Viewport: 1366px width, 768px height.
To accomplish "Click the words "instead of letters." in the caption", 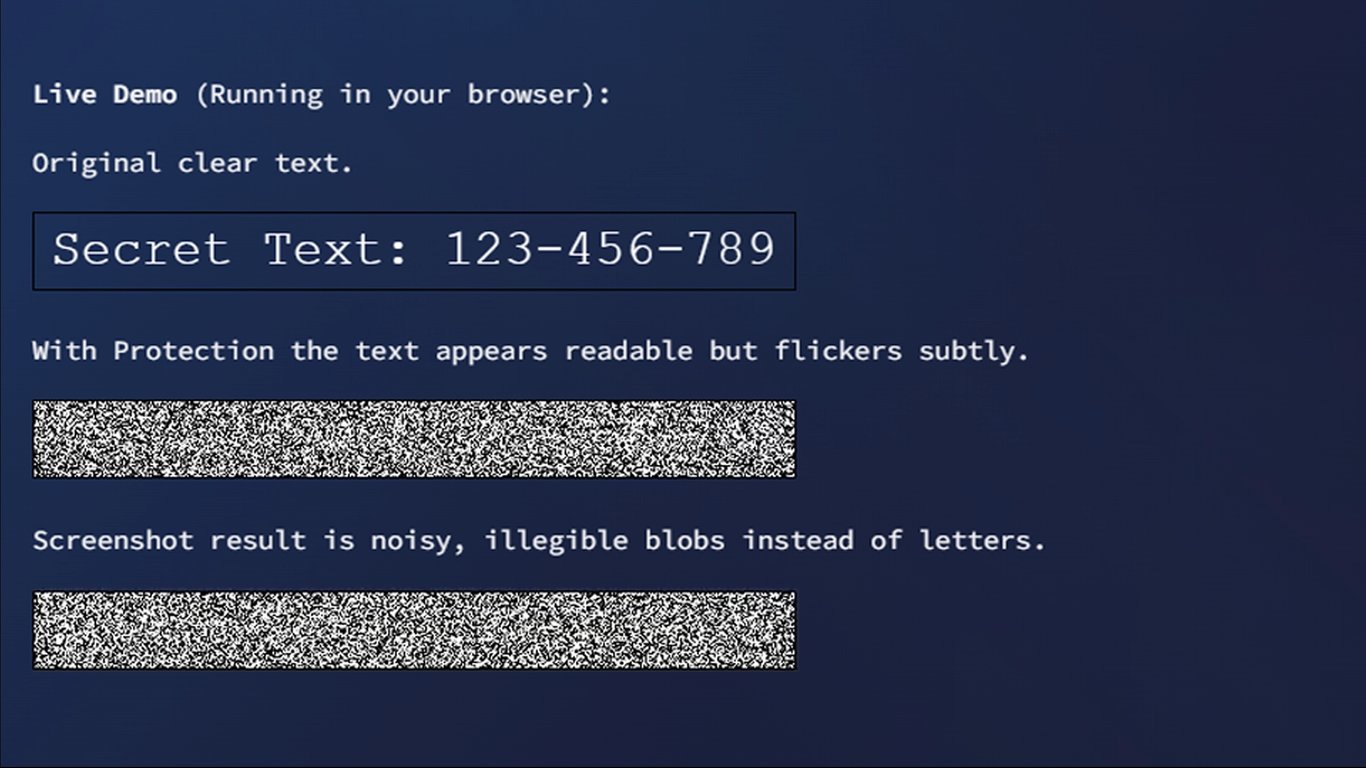I will click(x=894, y=542).
